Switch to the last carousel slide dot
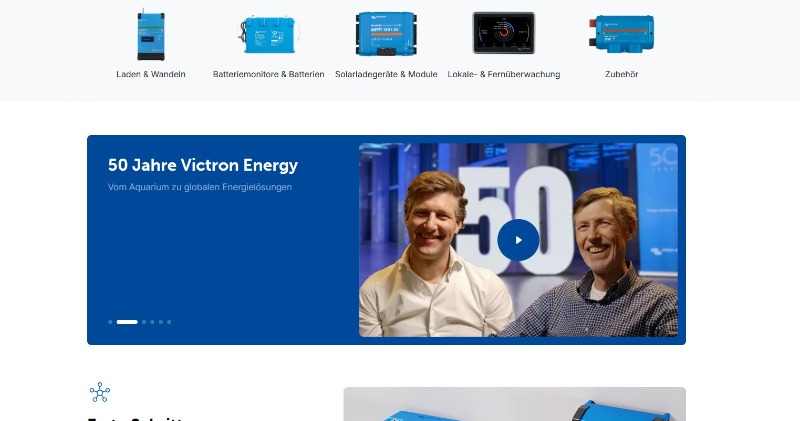Screen dimensions: 800x421 [x=169, y=322]
